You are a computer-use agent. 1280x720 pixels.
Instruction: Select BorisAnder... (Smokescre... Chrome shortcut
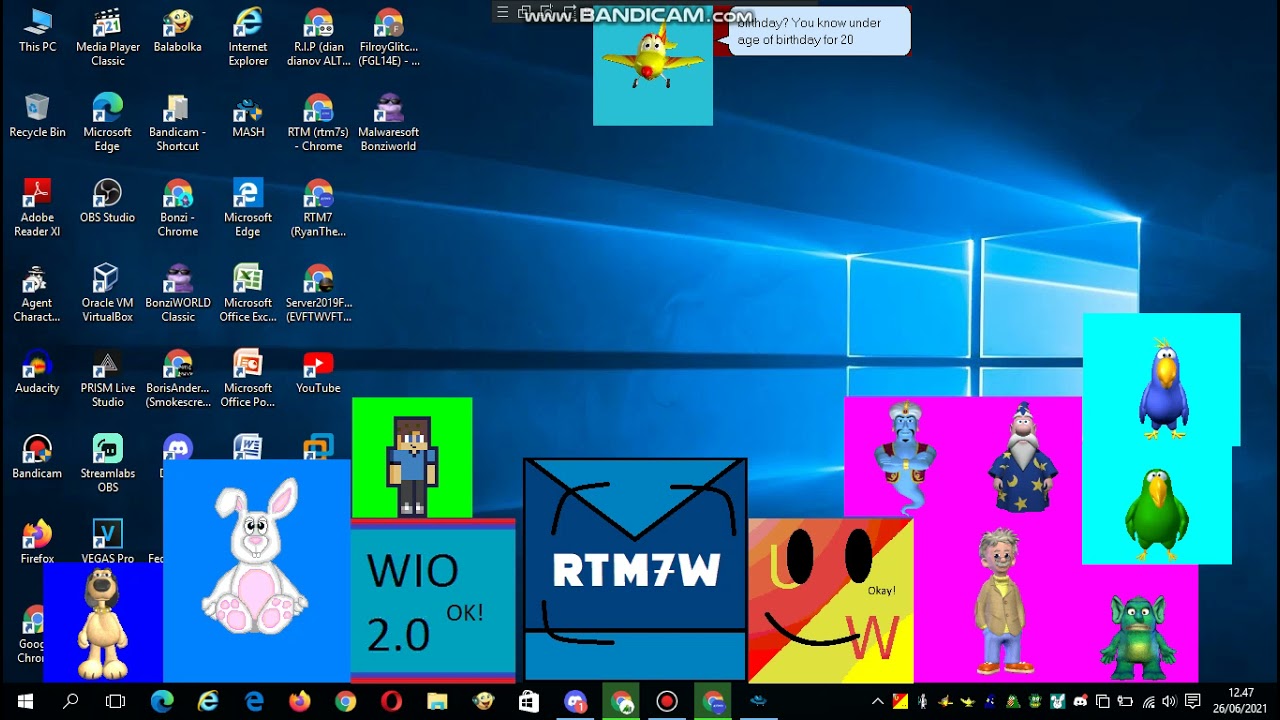(x=177, y=378)
